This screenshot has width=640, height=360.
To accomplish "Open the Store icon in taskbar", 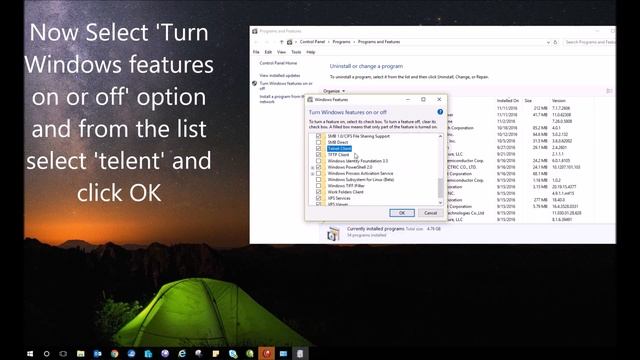I will [148, 353].
